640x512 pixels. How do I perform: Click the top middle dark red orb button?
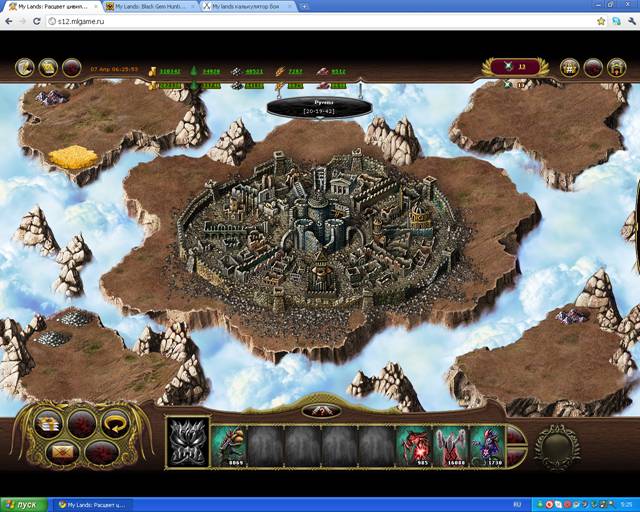click(x=82, y=425)
